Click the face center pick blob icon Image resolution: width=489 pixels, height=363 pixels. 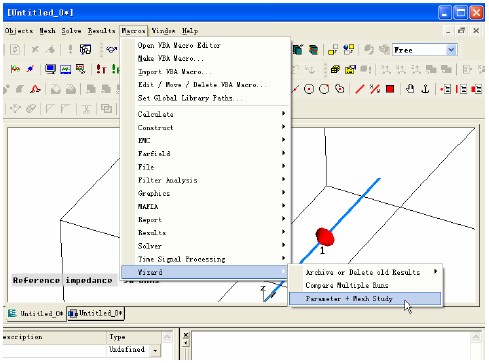click(x=340, y=89)
